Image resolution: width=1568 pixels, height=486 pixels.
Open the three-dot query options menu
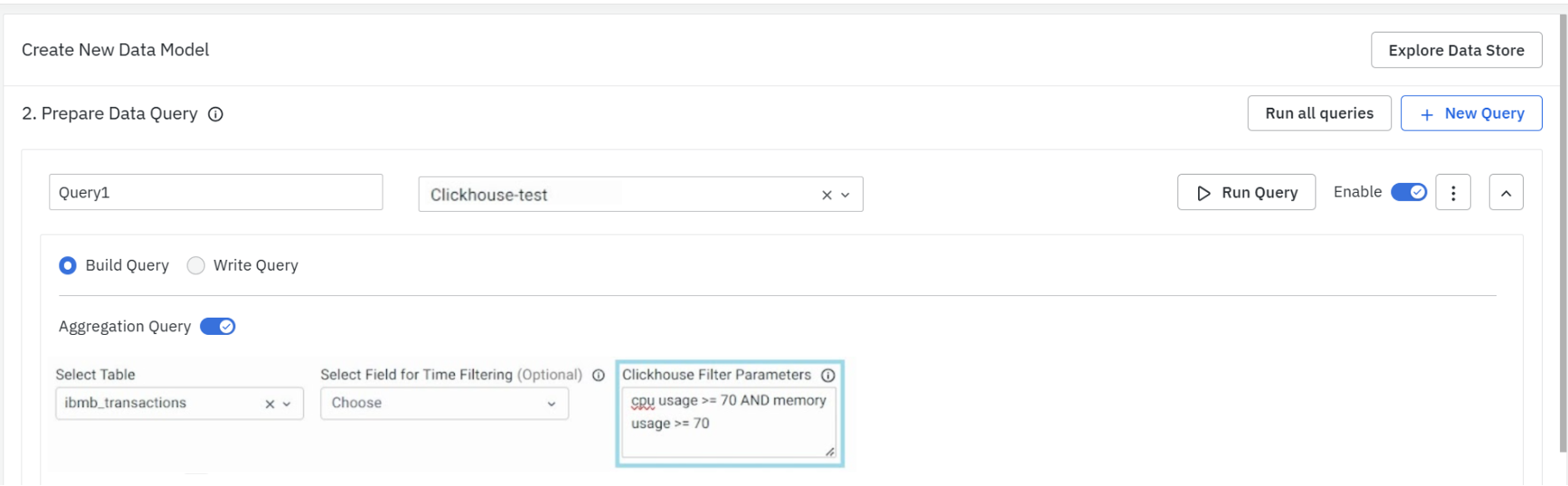click(x=1452, y=193)
